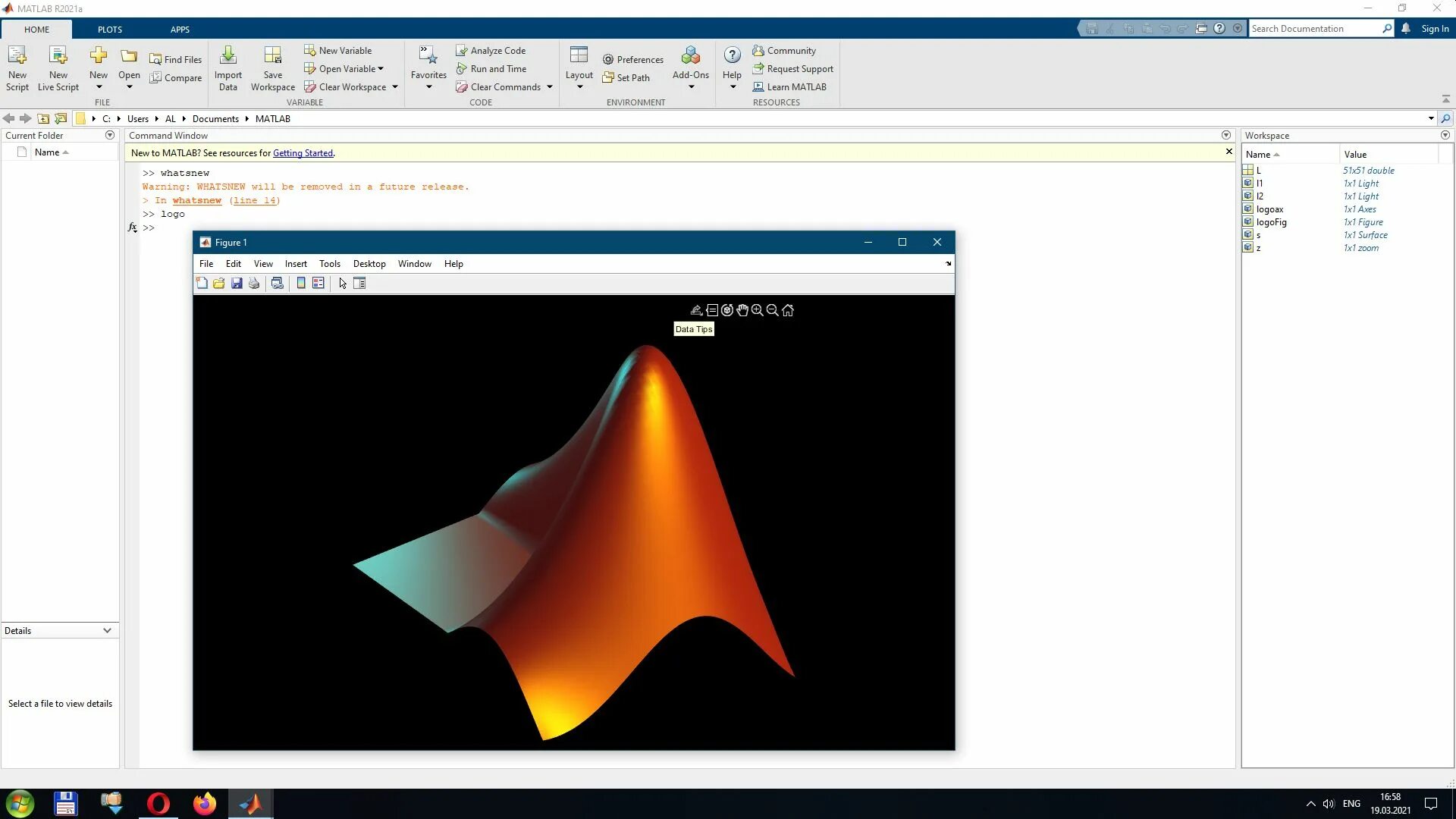Toggle the Property Inspector button
1456x819 pixels.
point(360,283)
